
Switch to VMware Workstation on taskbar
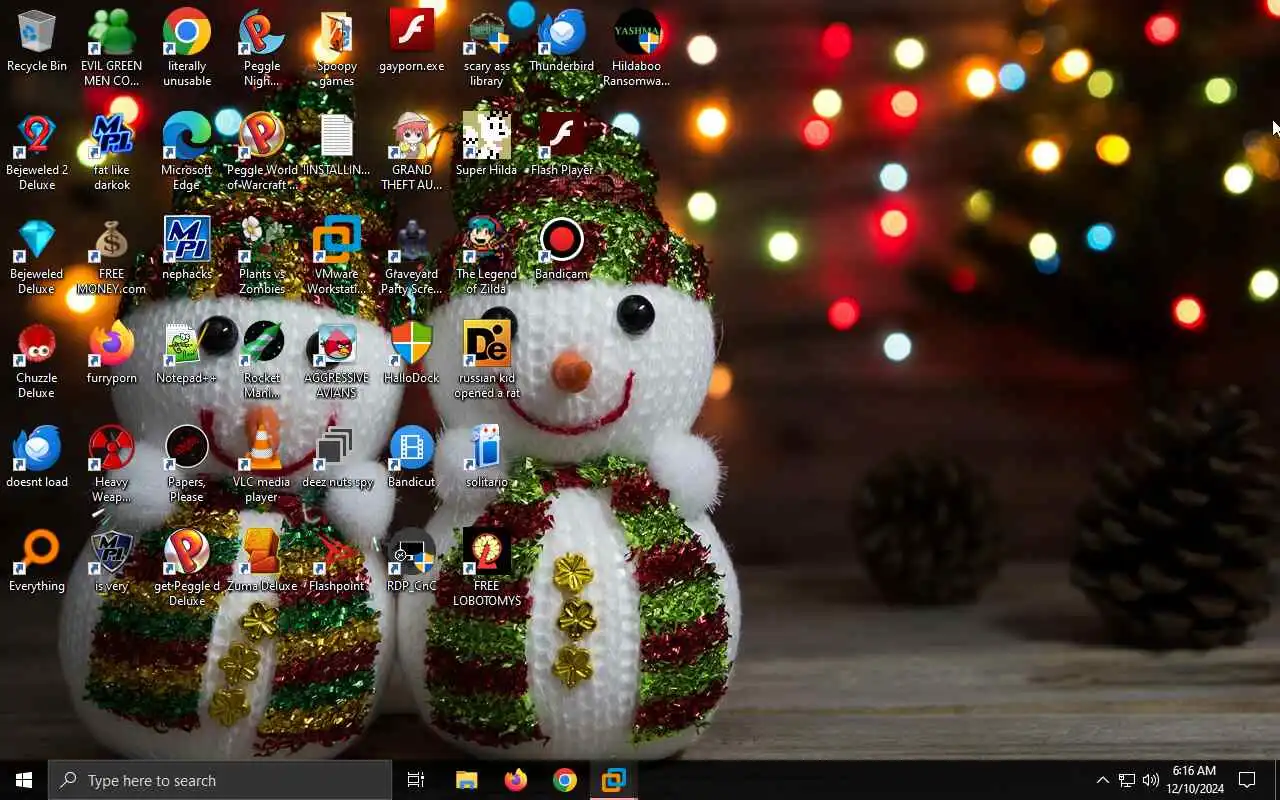click(x=614, y=780)
